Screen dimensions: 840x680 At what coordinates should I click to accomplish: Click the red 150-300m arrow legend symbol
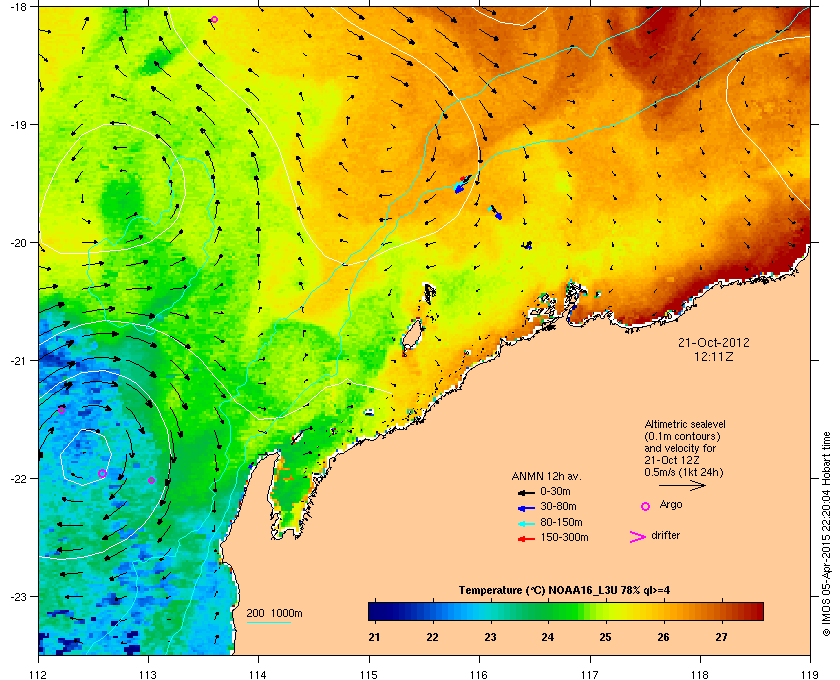526,539
